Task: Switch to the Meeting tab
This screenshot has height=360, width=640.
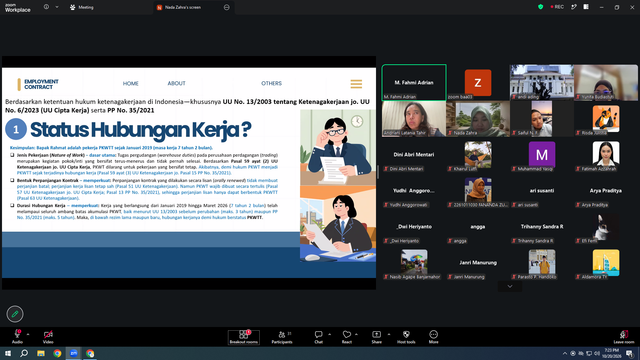Action: 82,7
